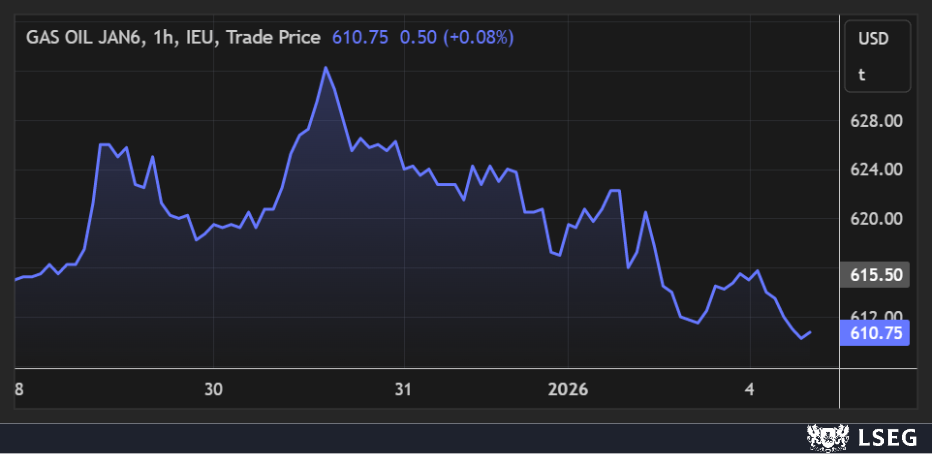This screenshot has width=933, height=454.
Task: Click the 4 date axis label
Action: pyautogui.click(x=750, y=388)
